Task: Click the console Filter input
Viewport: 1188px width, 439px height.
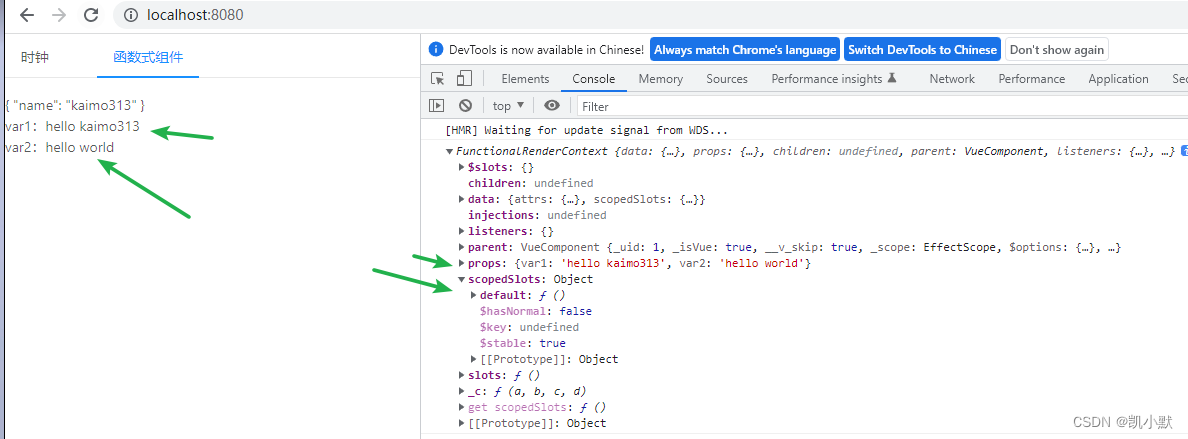Action: [x=882, y=106]
